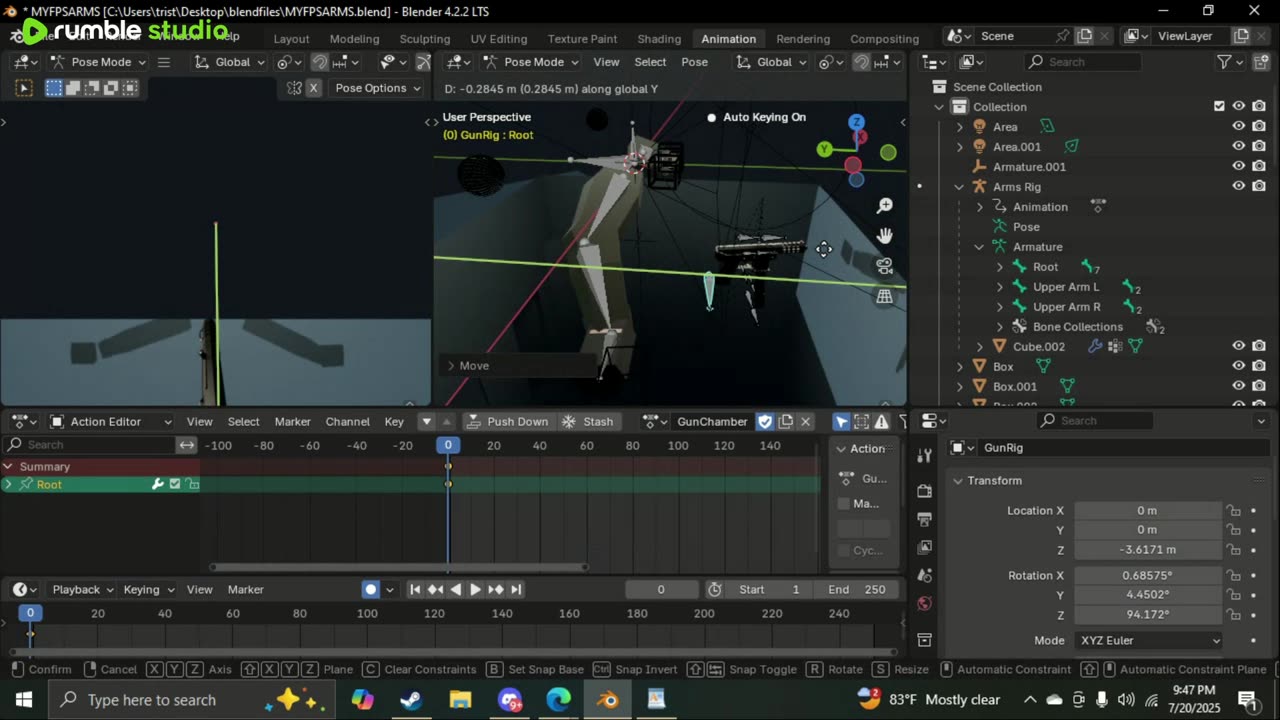Toggle camera view icon in viewport
Image resolution: width=1280 pixels, height=720 pixels.
tap(885, 266)
